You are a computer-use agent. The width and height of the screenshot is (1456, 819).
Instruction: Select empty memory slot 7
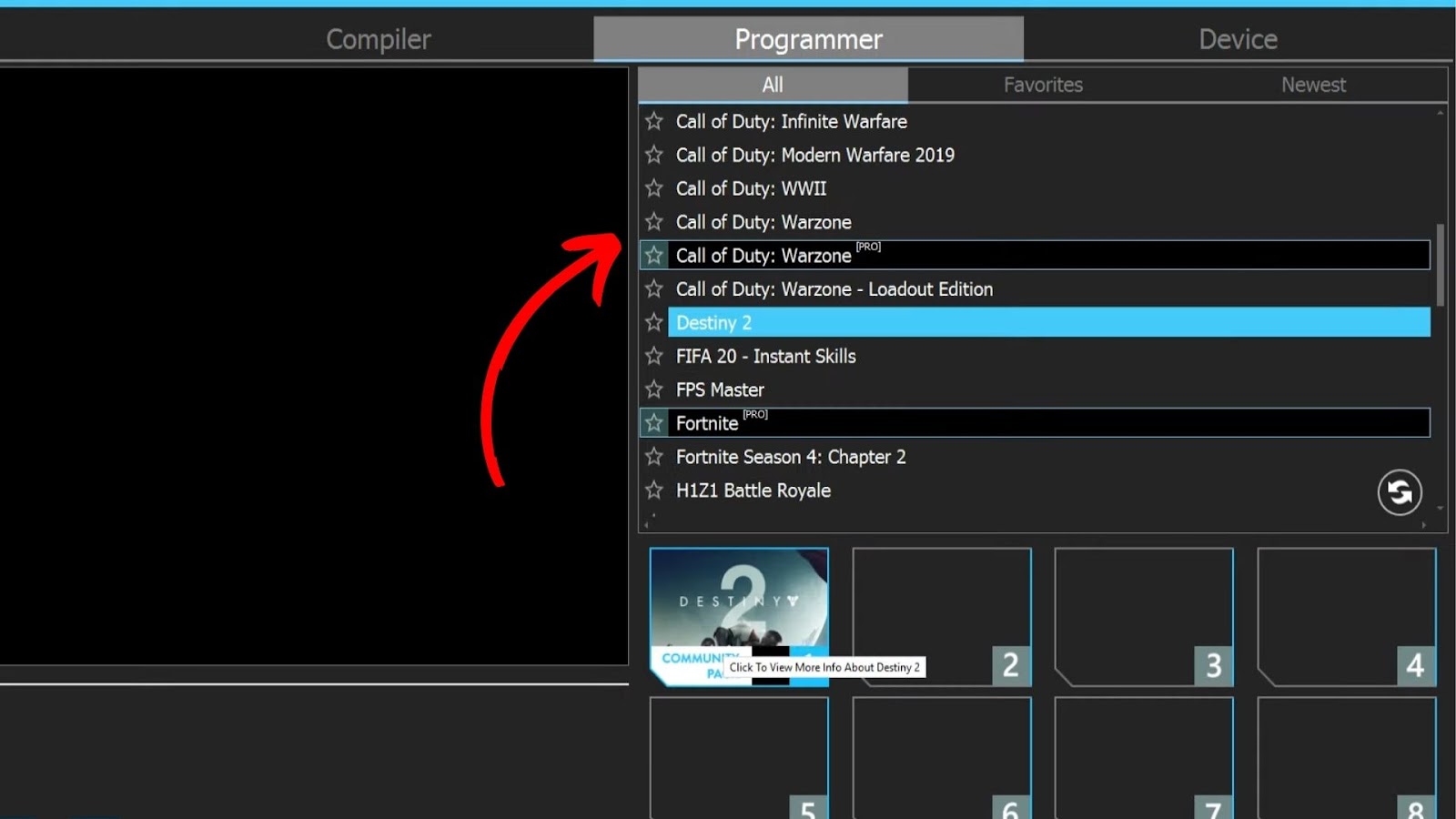click(x=1144, y=758)
